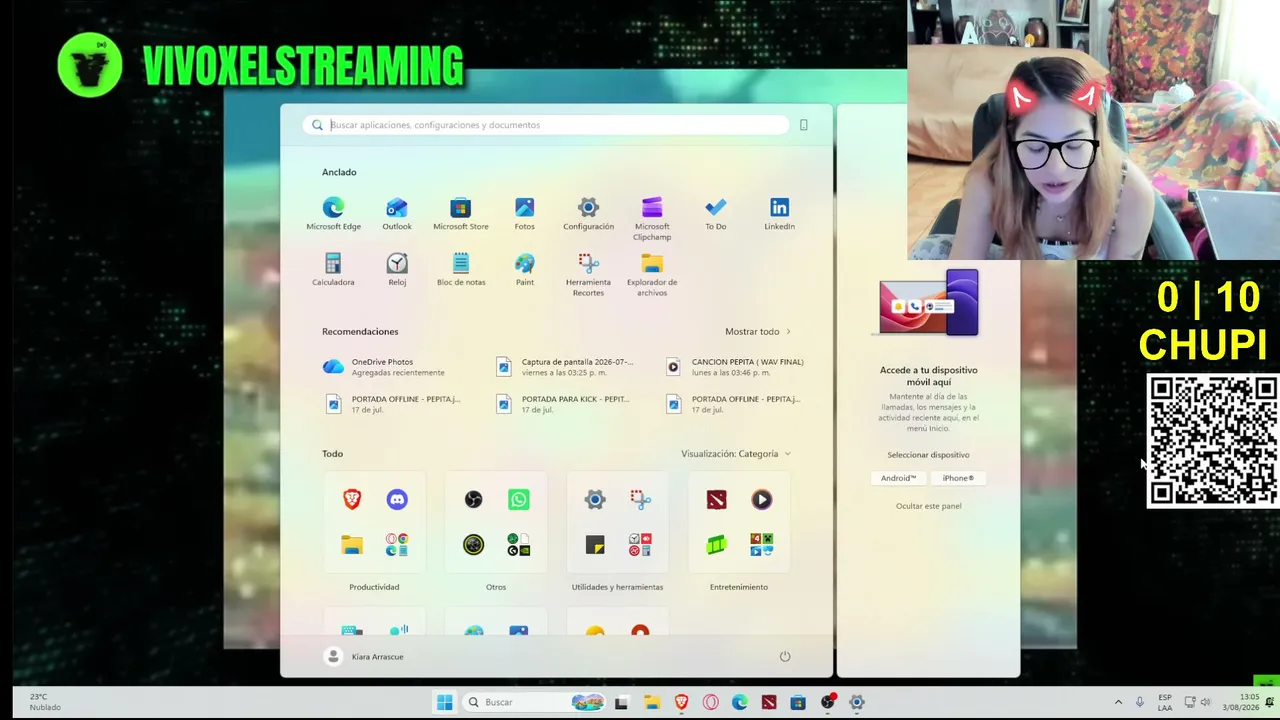Launch Microsoft Clipchamp

pyautogui.click(x=652, y=218)
